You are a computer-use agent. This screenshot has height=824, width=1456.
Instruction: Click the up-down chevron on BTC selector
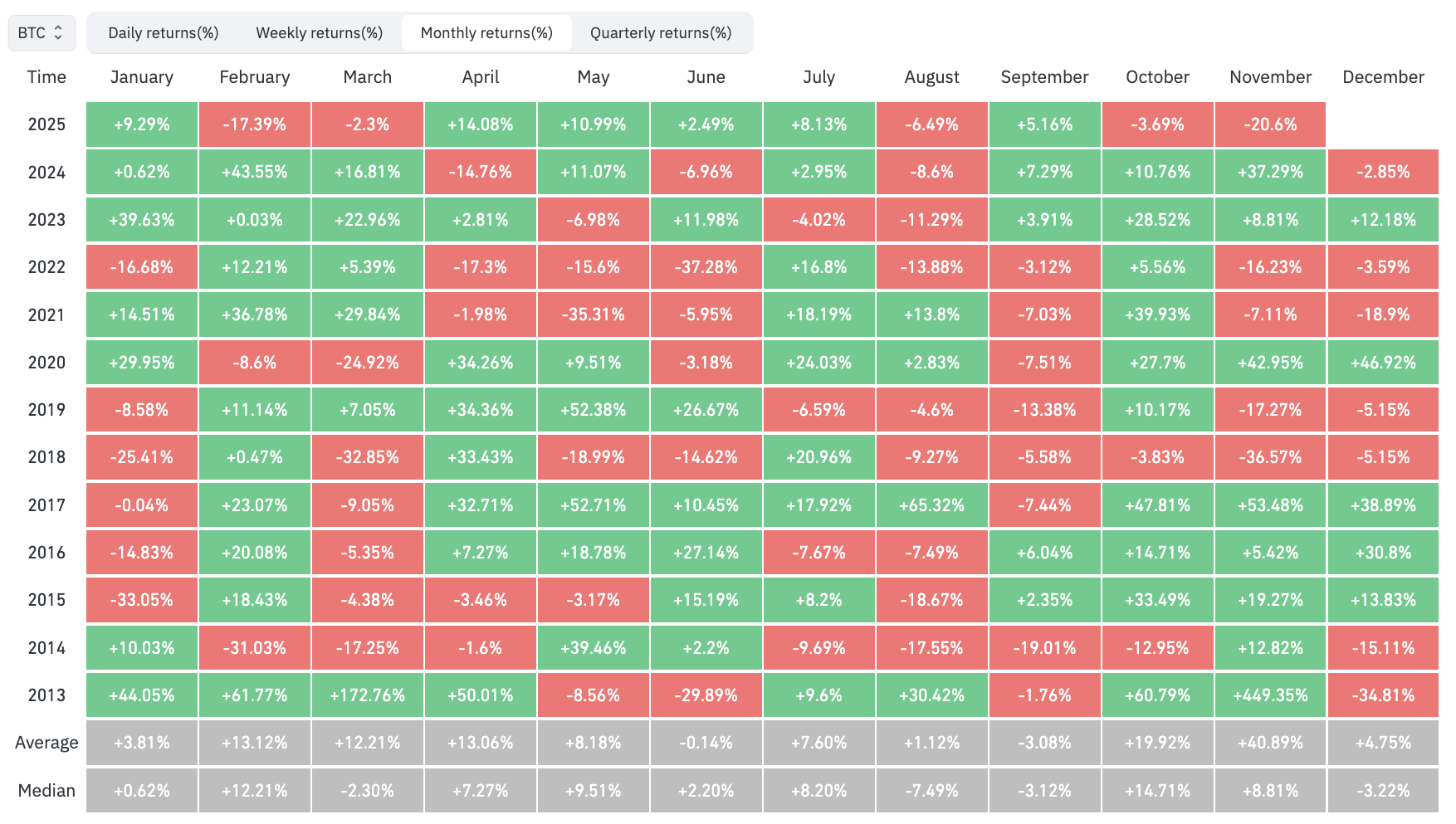click(59, 32)
